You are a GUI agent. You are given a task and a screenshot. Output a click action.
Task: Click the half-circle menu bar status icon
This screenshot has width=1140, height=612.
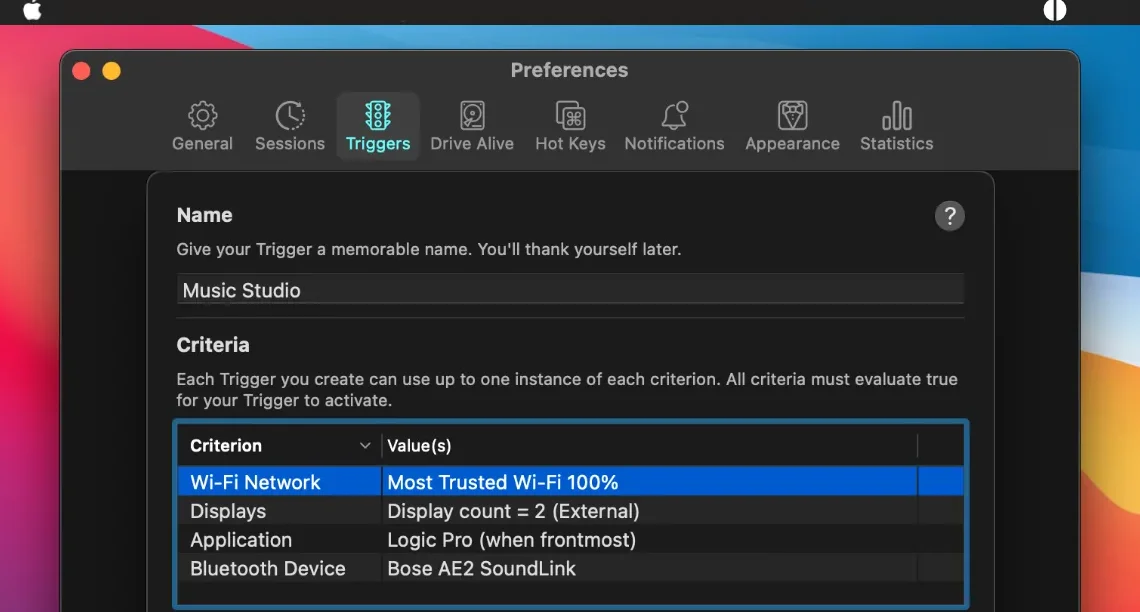coord(1055,11)
